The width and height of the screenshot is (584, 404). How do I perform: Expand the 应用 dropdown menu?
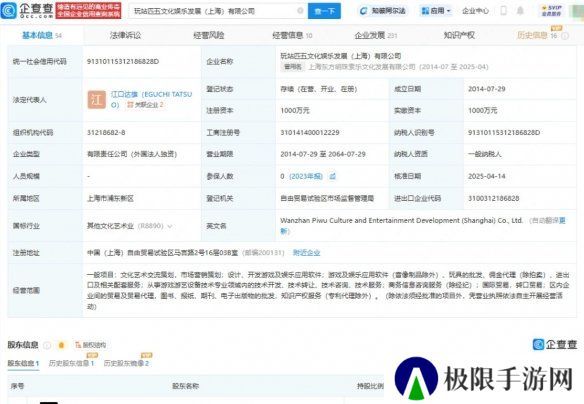(435, 11)
